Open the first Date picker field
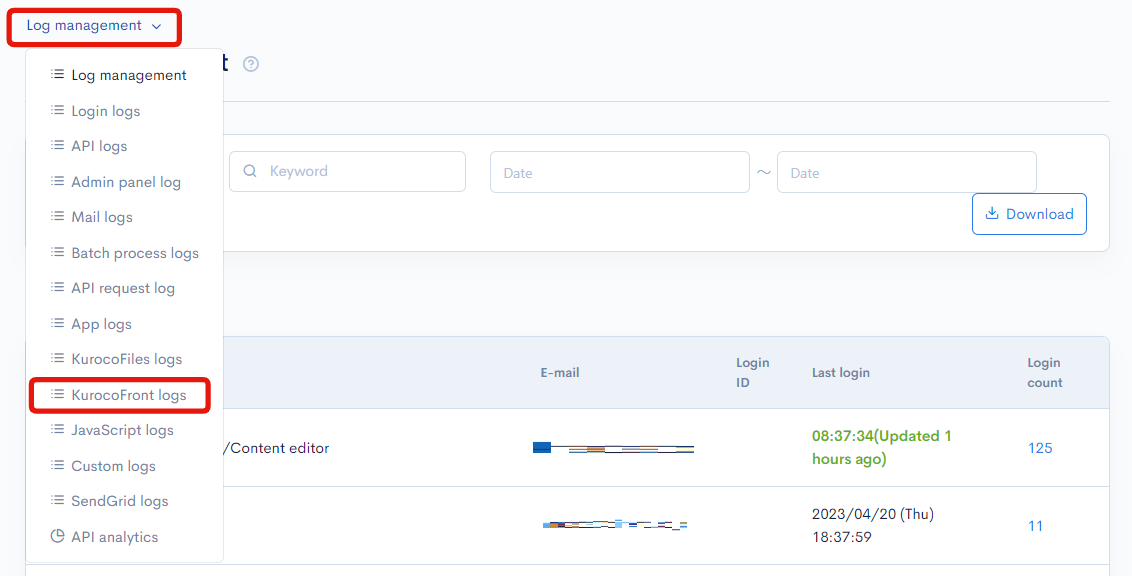 (x=620, y=171)
